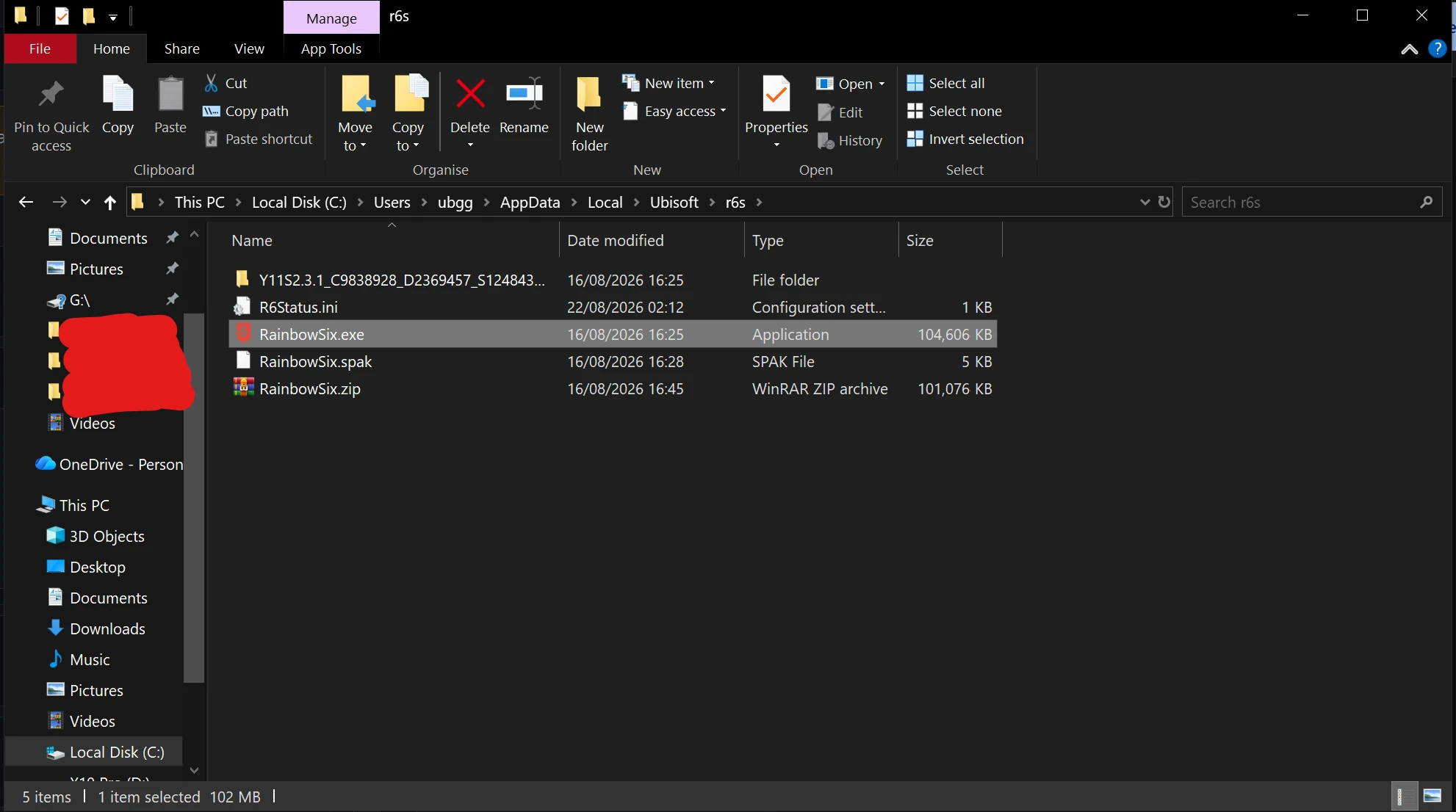Select the RainbowSix.zip archive
Screen dimensions: 1456x812
pyautogui.click(x=613, y=388)
